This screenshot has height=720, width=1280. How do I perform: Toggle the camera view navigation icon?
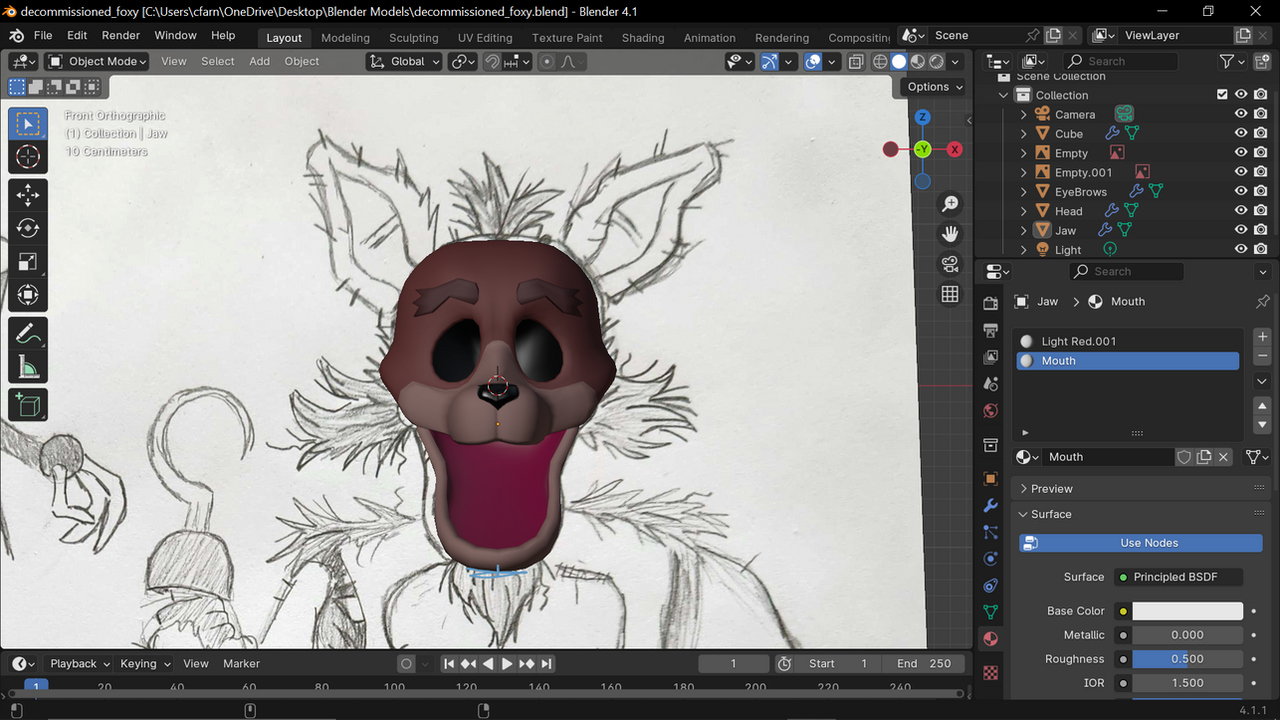(x=950, y=264)
